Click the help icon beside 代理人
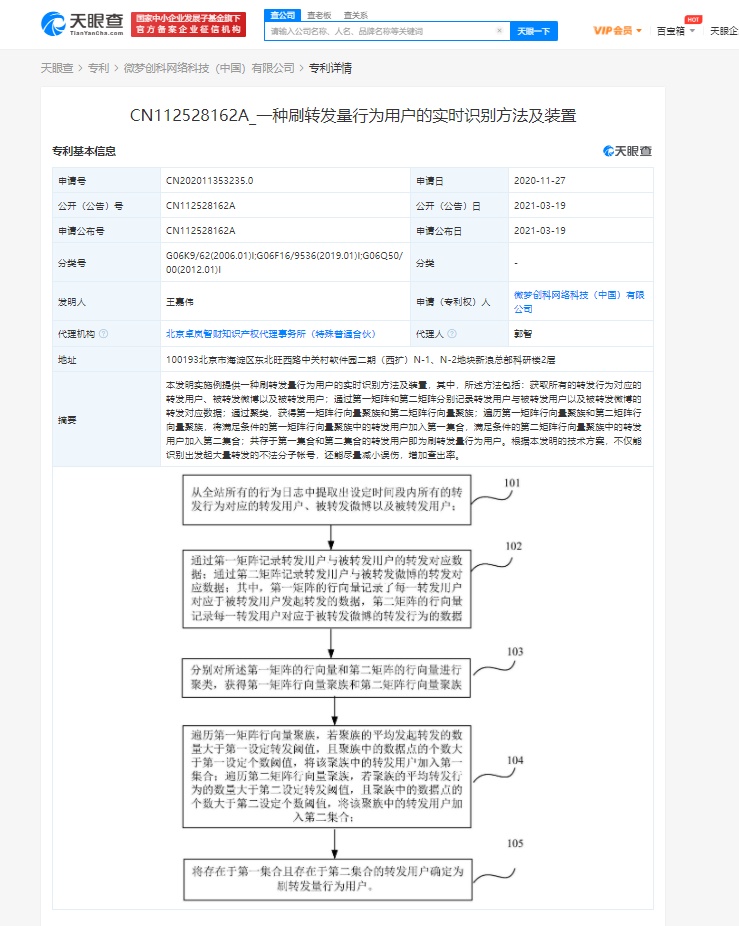The image size is (739, 926). coord(452,334)
